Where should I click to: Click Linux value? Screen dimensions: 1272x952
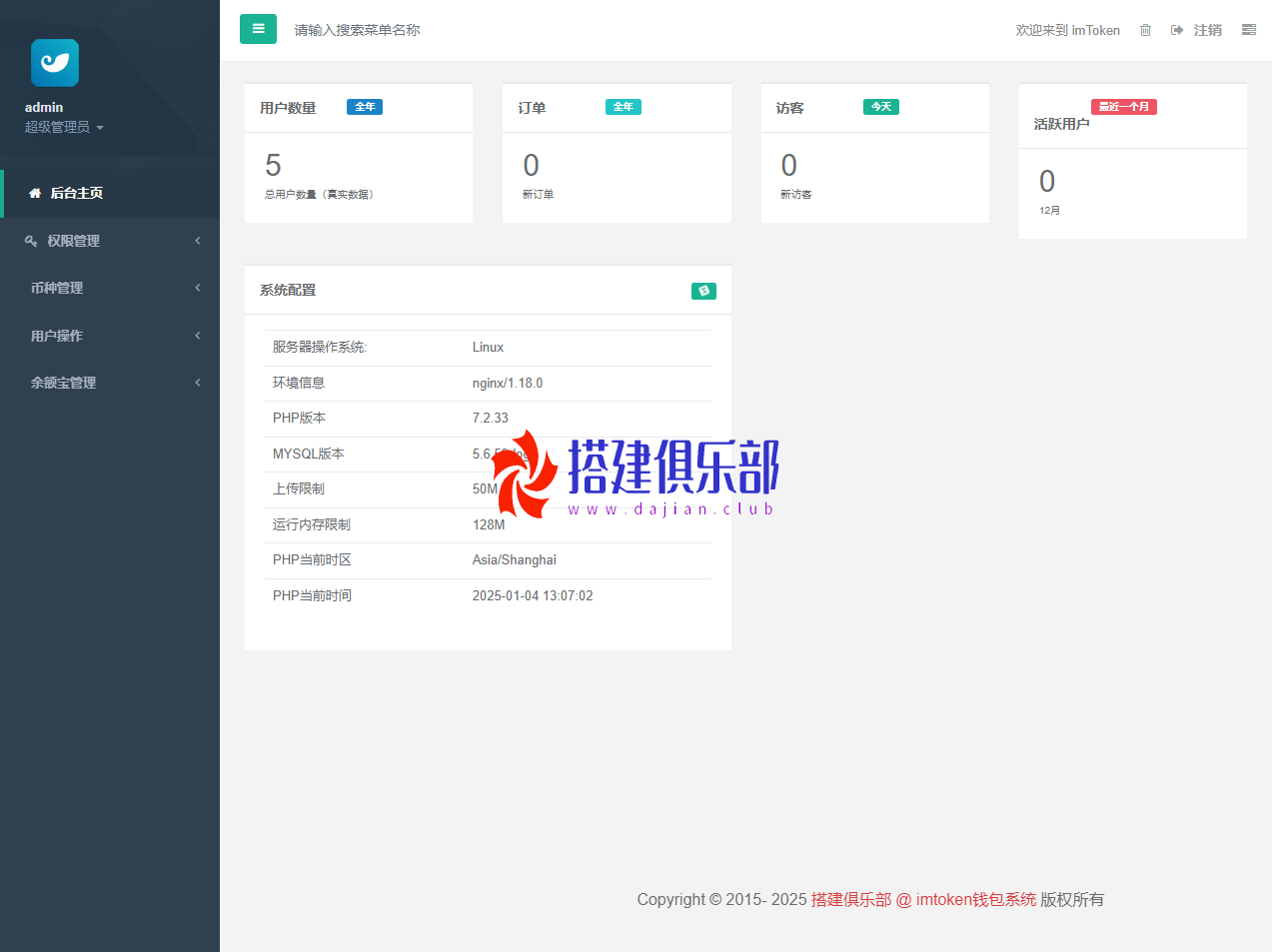(x=488, y=347)
